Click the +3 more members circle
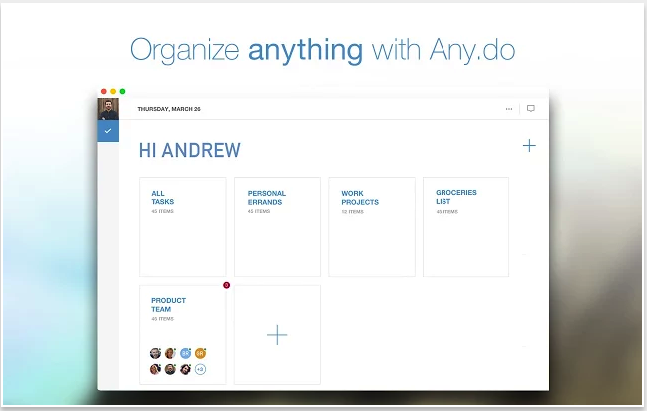 pyautogui.click(x=200, y=369)
